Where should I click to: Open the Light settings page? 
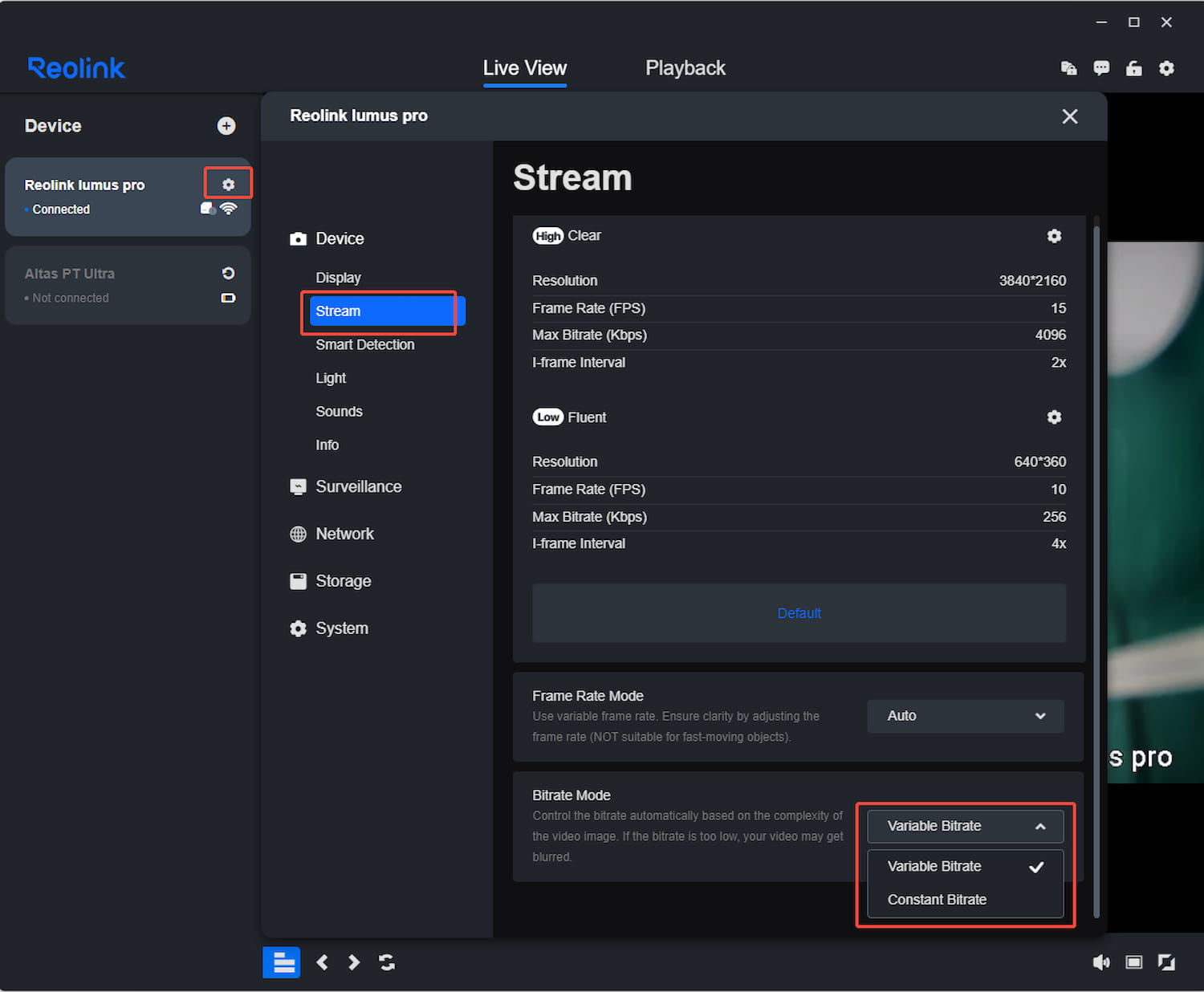[x=331, y=378]
